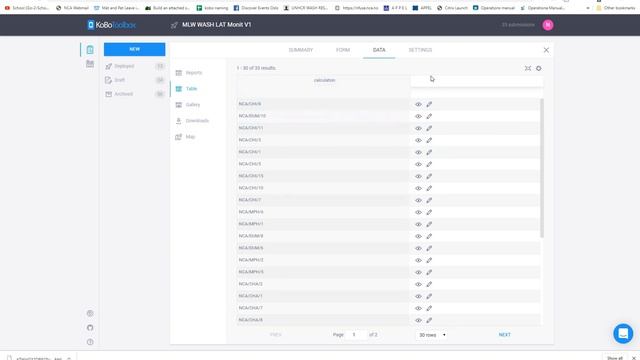Viewport: 640px width, 360px height.
Task: View submission NCA/CHI/11 via eye icon
Action: 418,128
